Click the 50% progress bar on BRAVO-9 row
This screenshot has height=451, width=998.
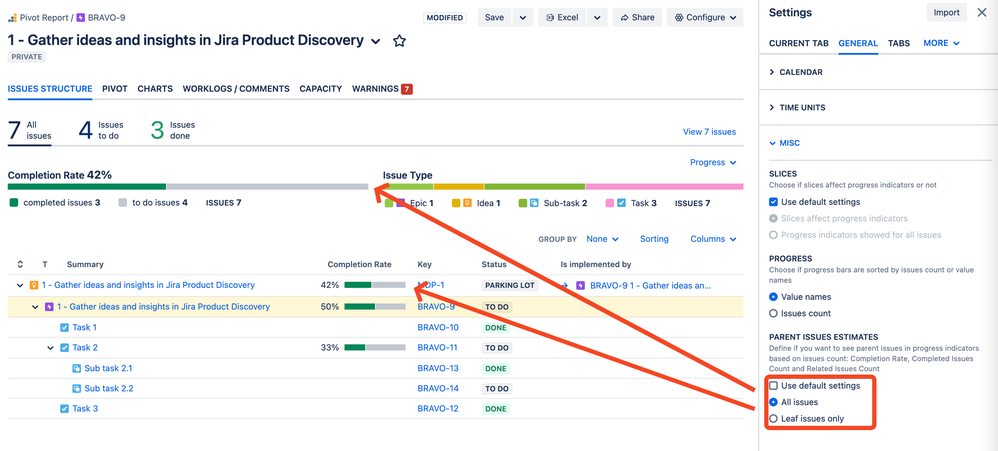[375, 307]
